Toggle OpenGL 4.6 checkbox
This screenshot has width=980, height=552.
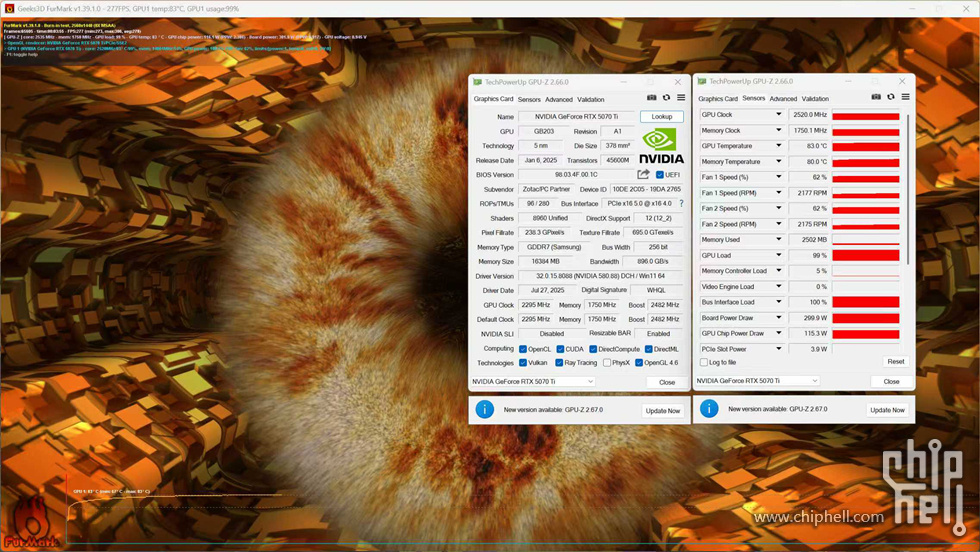click(639, 363)
